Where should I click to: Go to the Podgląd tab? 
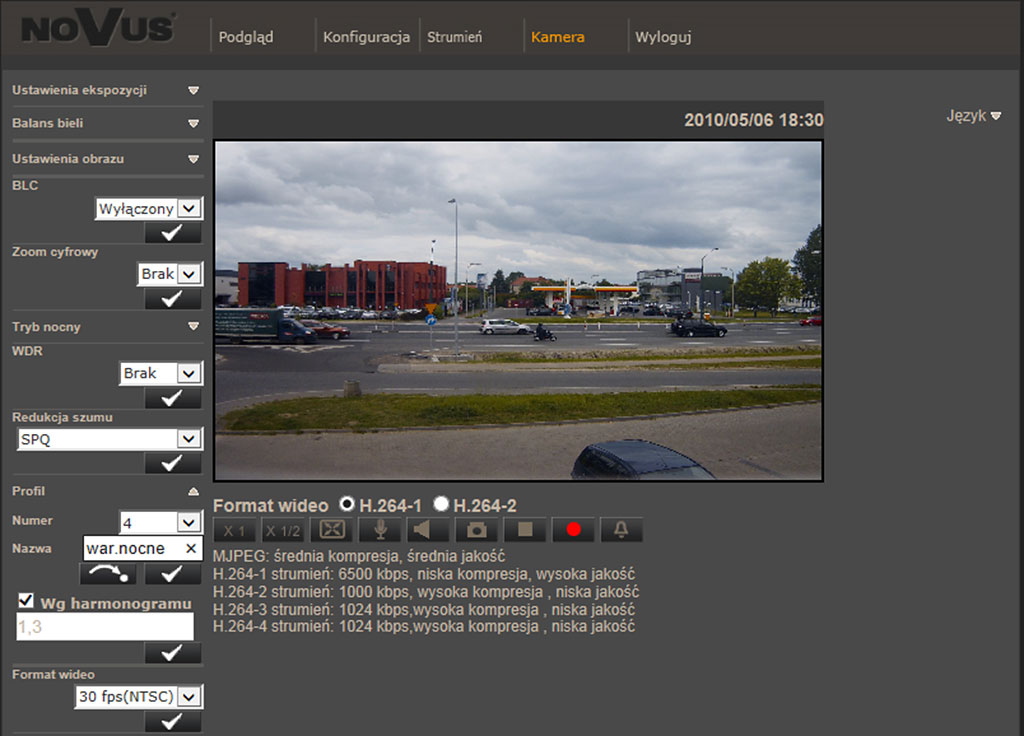(x=246, y=37)
